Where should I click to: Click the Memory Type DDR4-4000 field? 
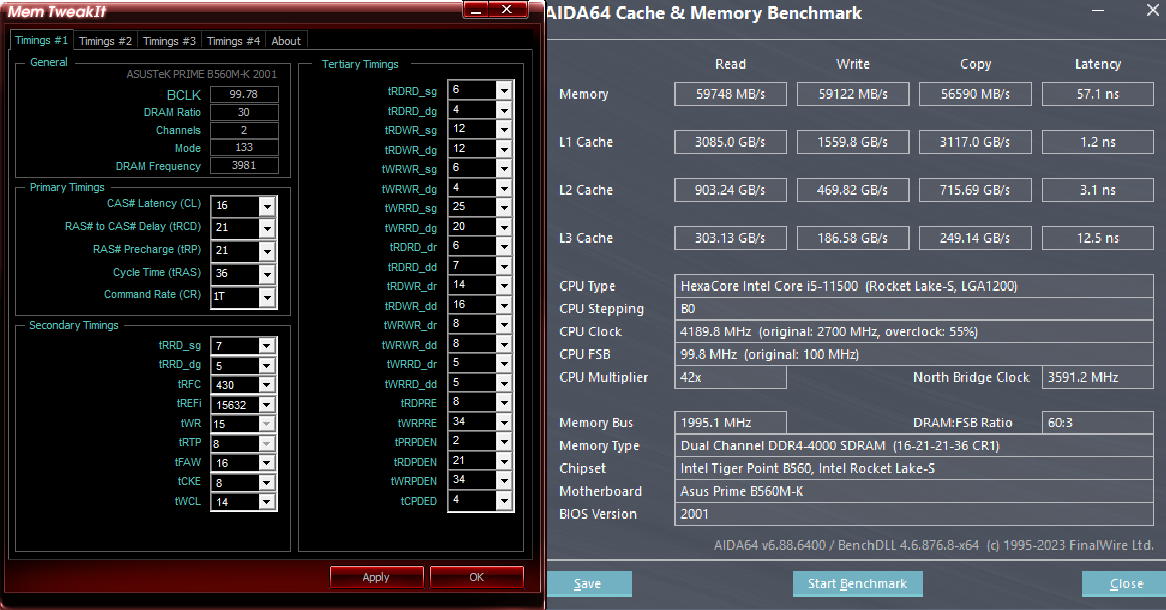click(x=914, y=446)
